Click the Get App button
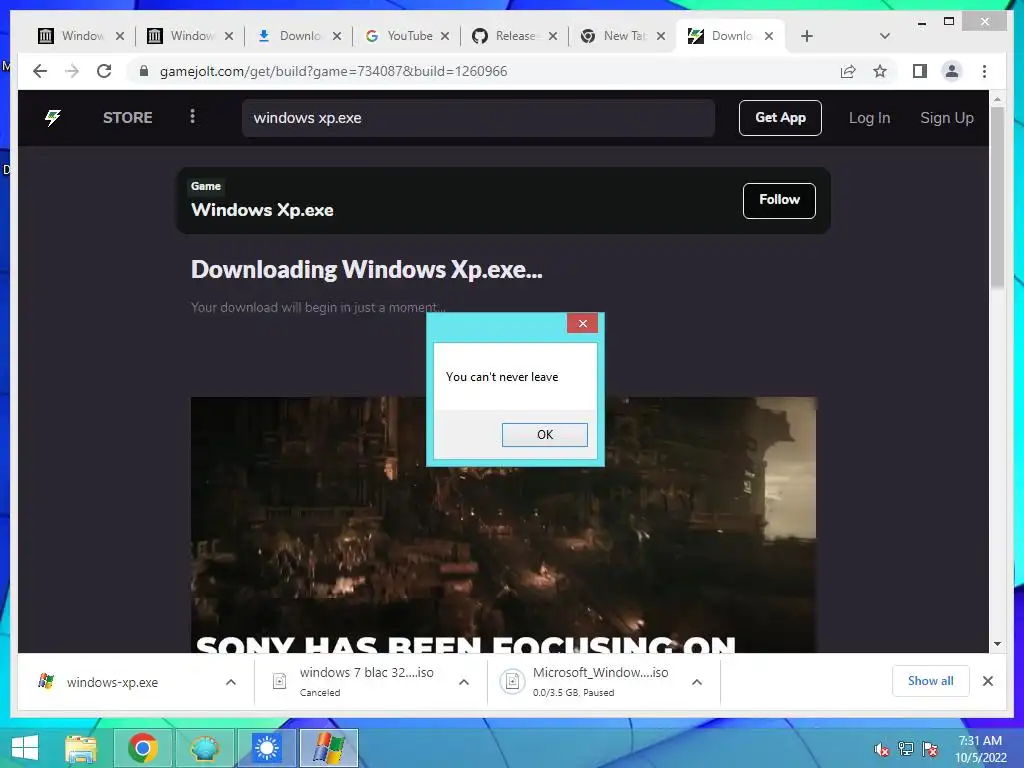The image size is (1024, 768). pos(780,118)
